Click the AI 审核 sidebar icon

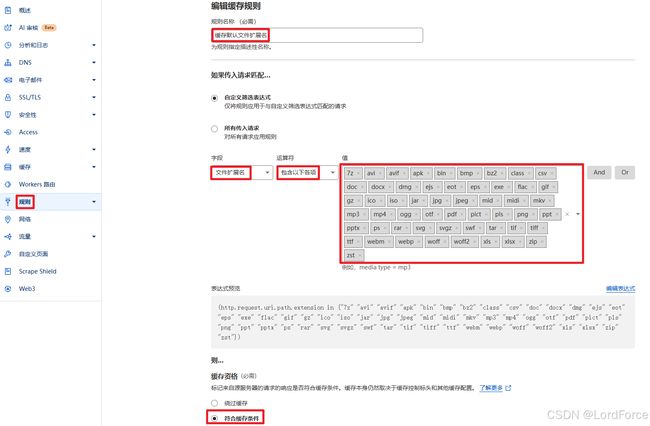tap(7, 27)
